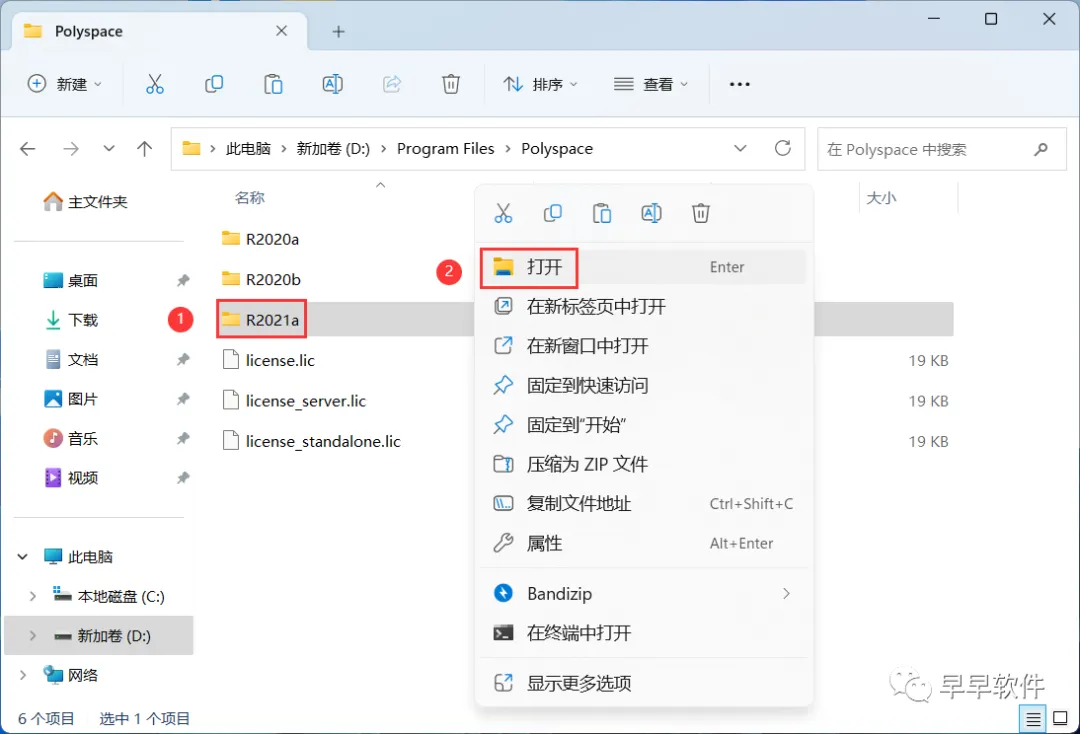Unpin 文档 using its pin icon
The image size is (1080, 734).
[x=183, y=359]
